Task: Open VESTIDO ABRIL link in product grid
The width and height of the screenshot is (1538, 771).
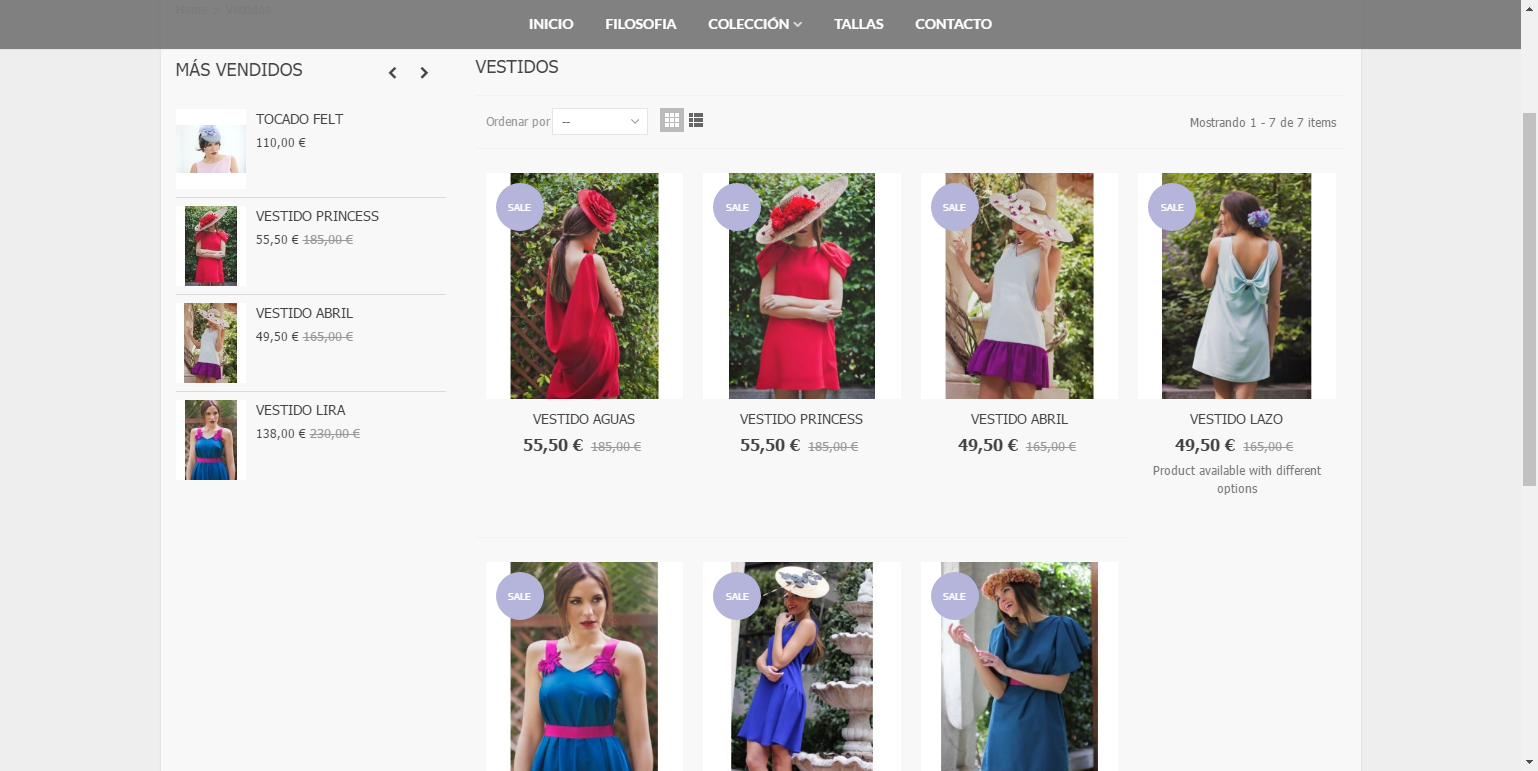Action: click(x=1019, y=419)
